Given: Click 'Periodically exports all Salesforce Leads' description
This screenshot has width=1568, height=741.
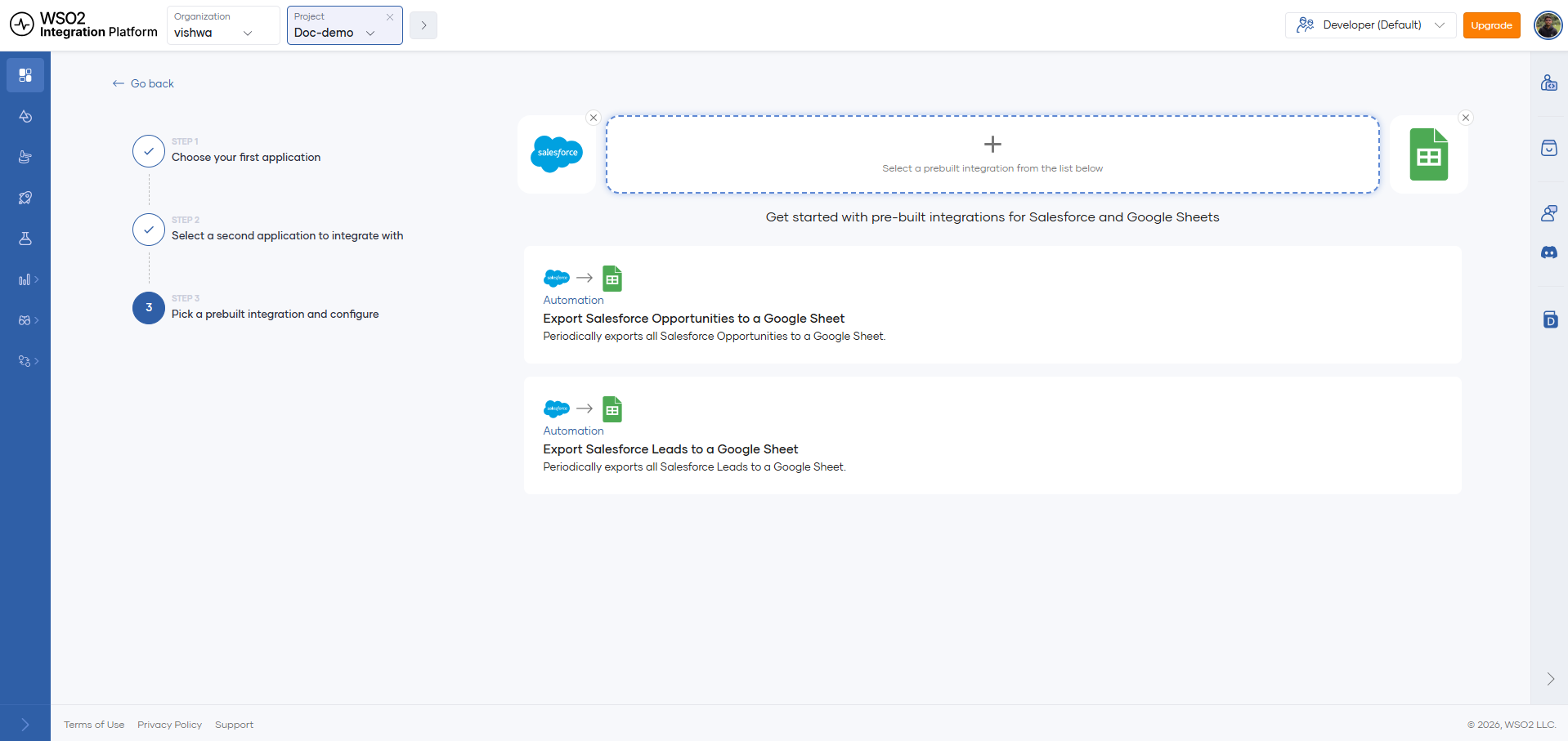Looking at the screenshot, I should click(x=695, y=466).
